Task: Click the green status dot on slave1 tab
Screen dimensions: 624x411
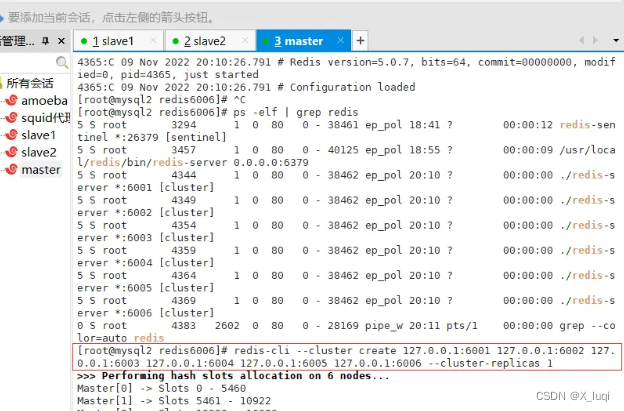Action: 84,41
